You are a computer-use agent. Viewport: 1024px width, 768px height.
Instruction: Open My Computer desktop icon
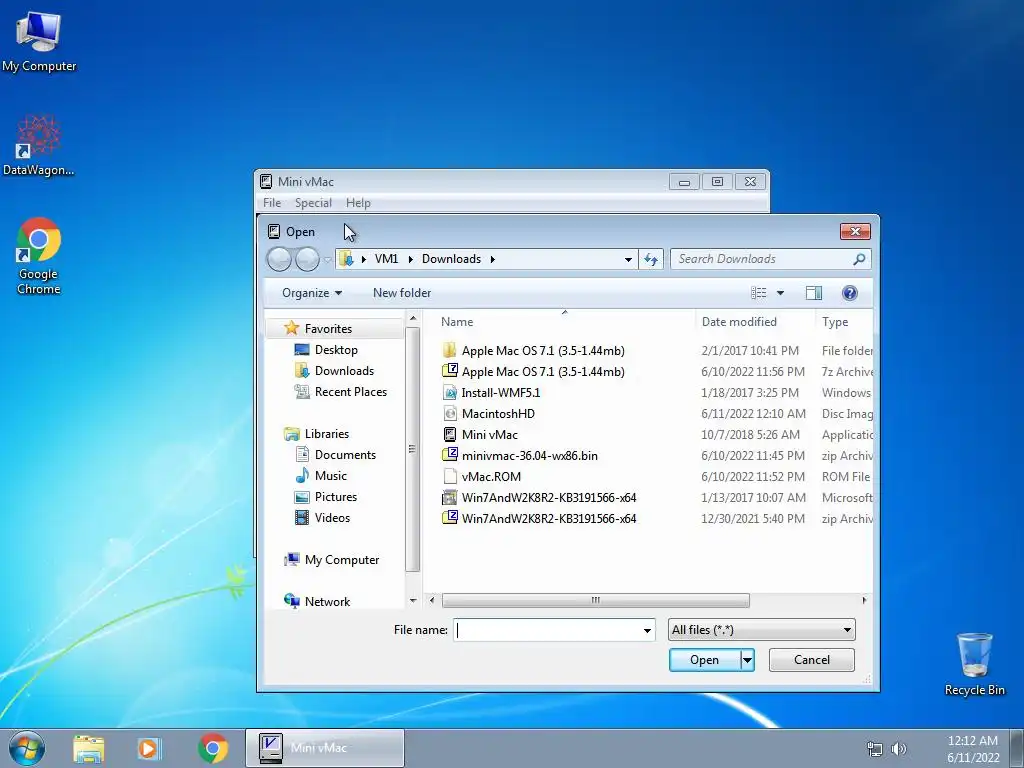[x=39, y=42]
